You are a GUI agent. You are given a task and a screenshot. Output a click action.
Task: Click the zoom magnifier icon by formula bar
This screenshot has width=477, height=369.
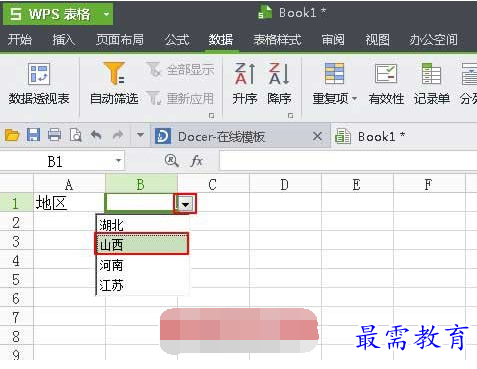(x=171, y=161)
